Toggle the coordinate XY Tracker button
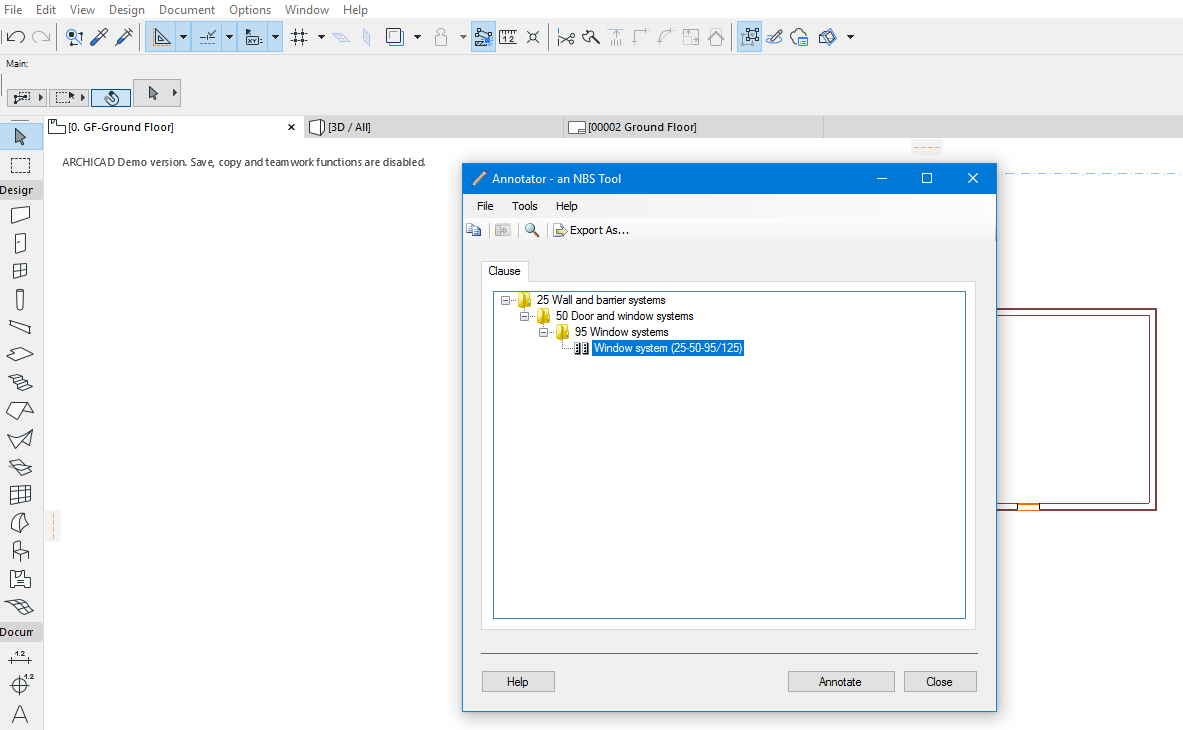Screen dimensions: 1183x730 pyautogui.click(x=254, y=37)
